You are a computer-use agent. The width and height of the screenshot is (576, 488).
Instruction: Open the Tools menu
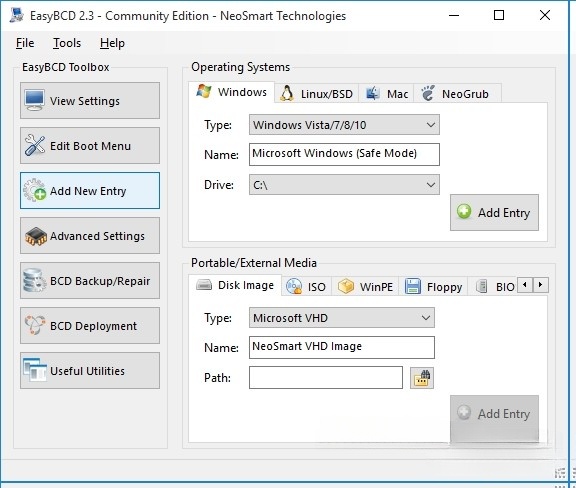pyautogui.click(x=67, y=43)
